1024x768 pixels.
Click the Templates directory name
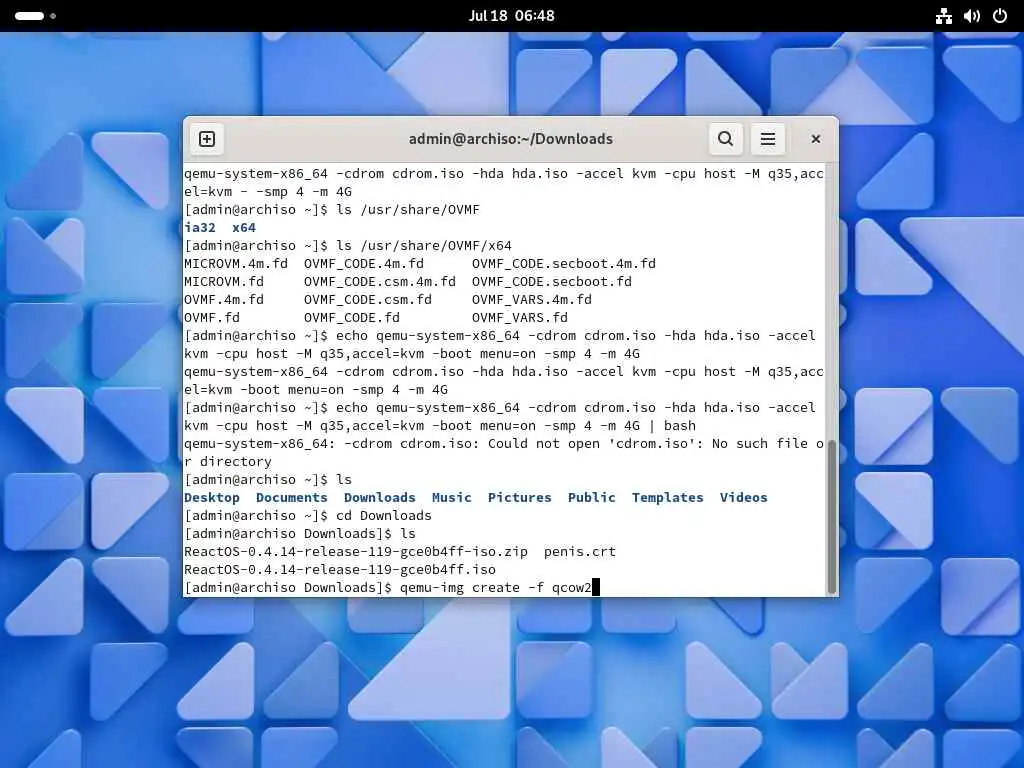[x=667, y=498]
